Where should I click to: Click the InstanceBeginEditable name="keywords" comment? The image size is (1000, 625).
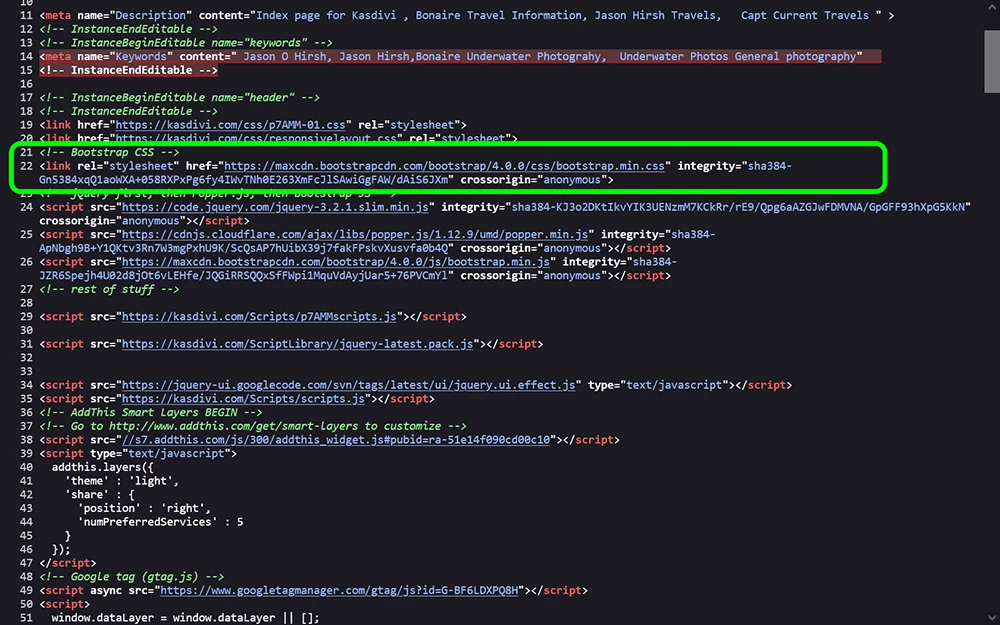(x=186, y=43)
